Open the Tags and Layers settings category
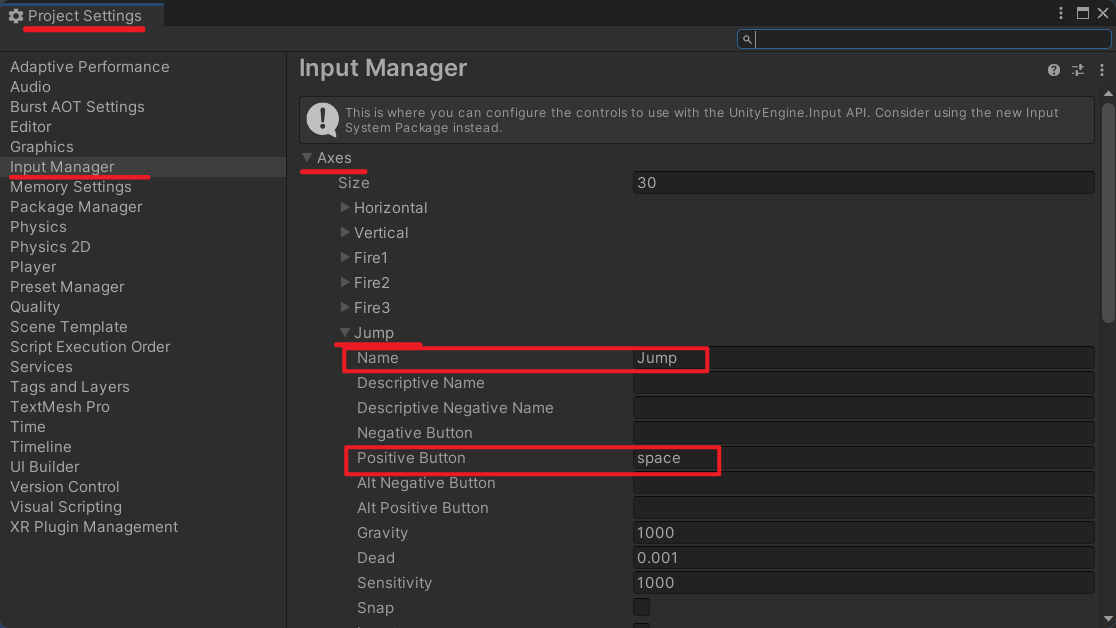1116x628 pixels. point(69,387)
